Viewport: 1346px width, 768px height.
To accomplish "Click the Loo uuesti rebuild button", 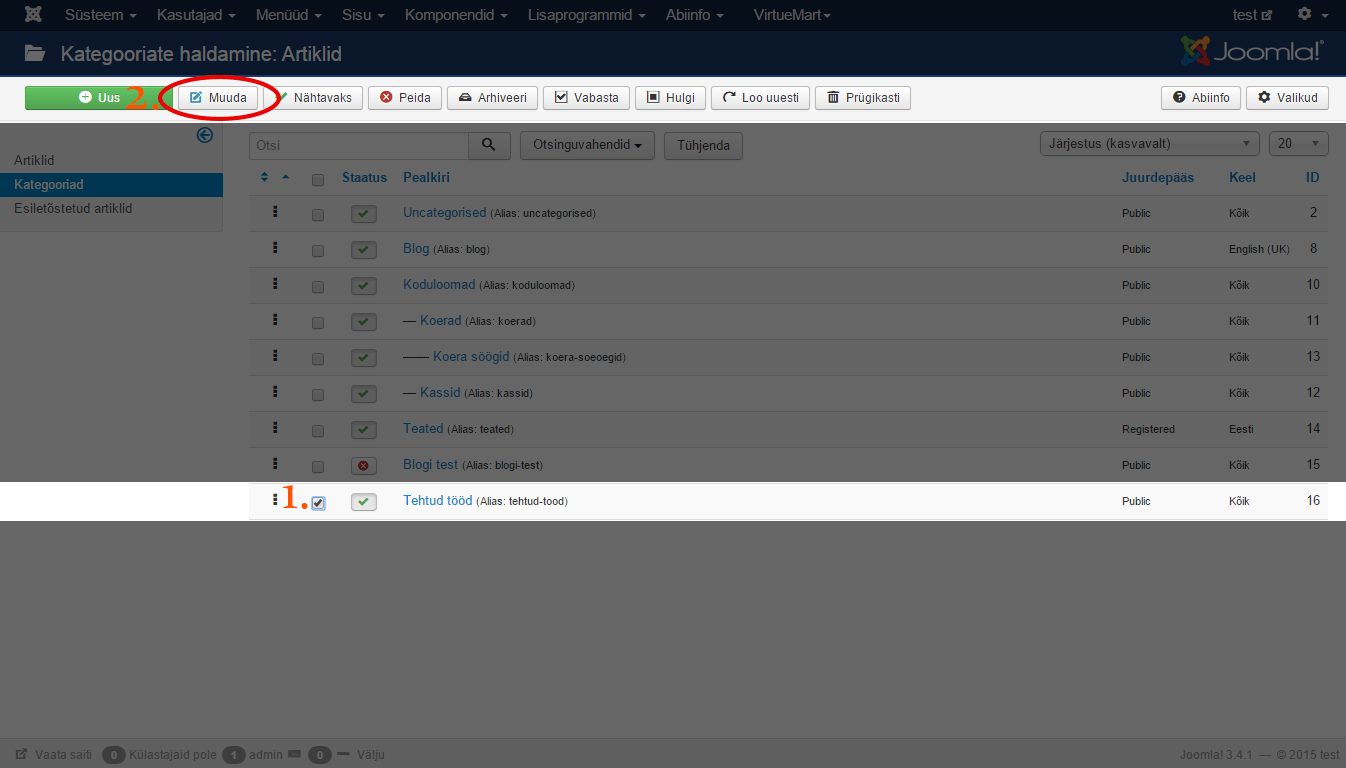I will (760, 98).
